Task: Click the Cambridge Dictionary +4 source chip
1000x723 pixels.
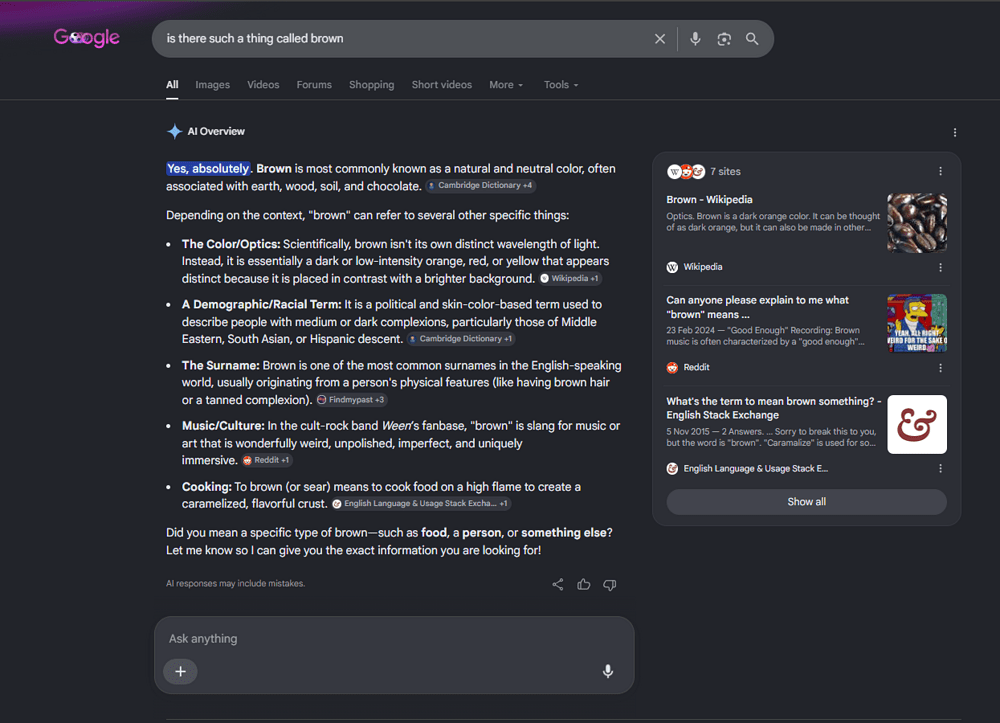Action: point(480,186)
